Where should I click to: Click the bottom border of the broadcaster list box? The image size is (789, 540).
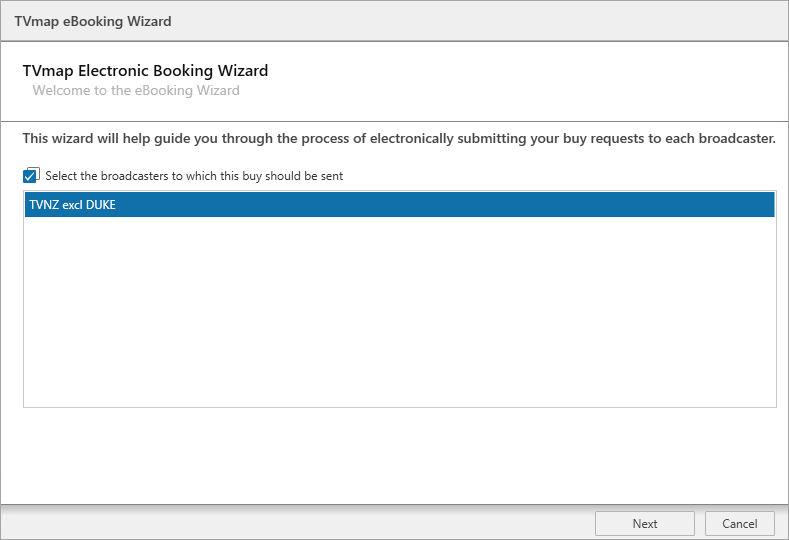400,407
